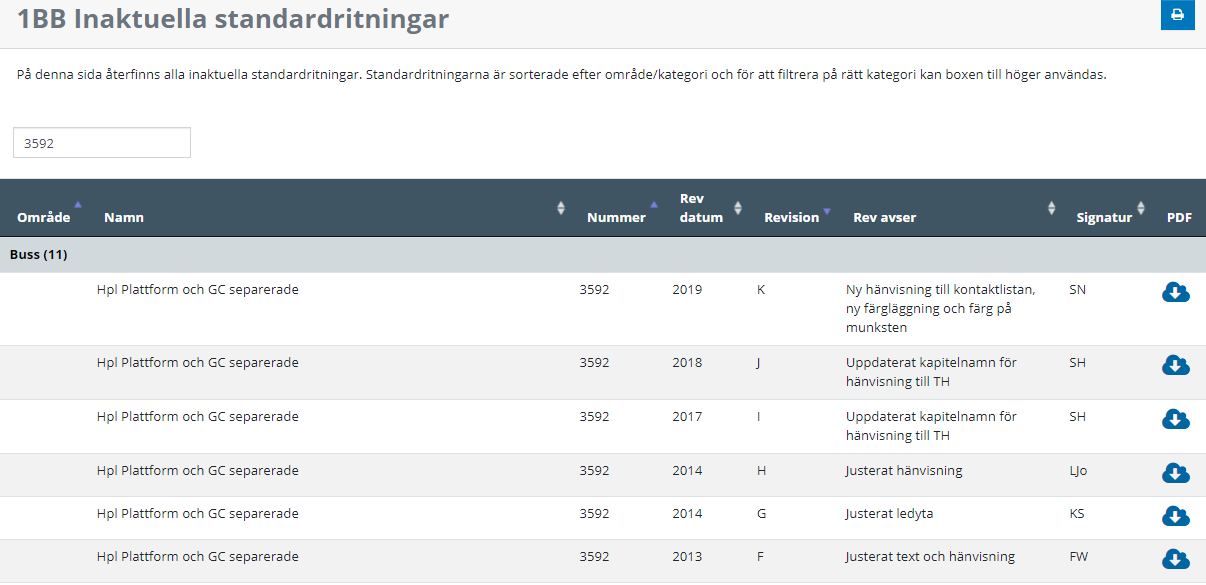1206x585 pixels.
Task: Sort table by Revision column
Action: pyautogui.click(x=791, y=217)
